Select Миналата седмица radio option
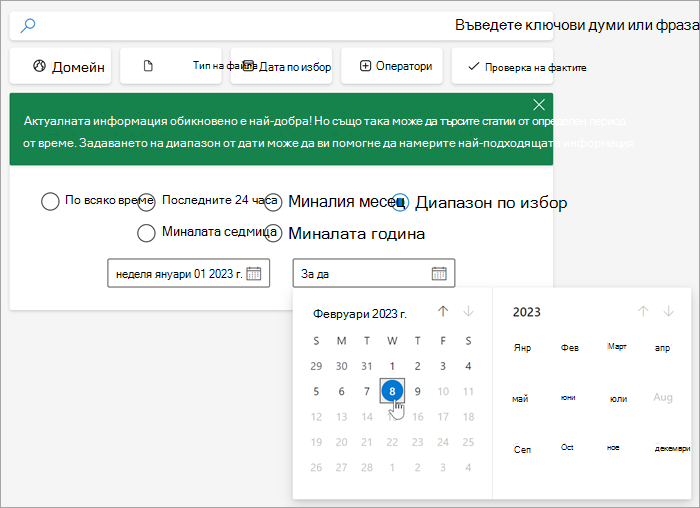Screen dimensions: 700x508 (146, 233)
